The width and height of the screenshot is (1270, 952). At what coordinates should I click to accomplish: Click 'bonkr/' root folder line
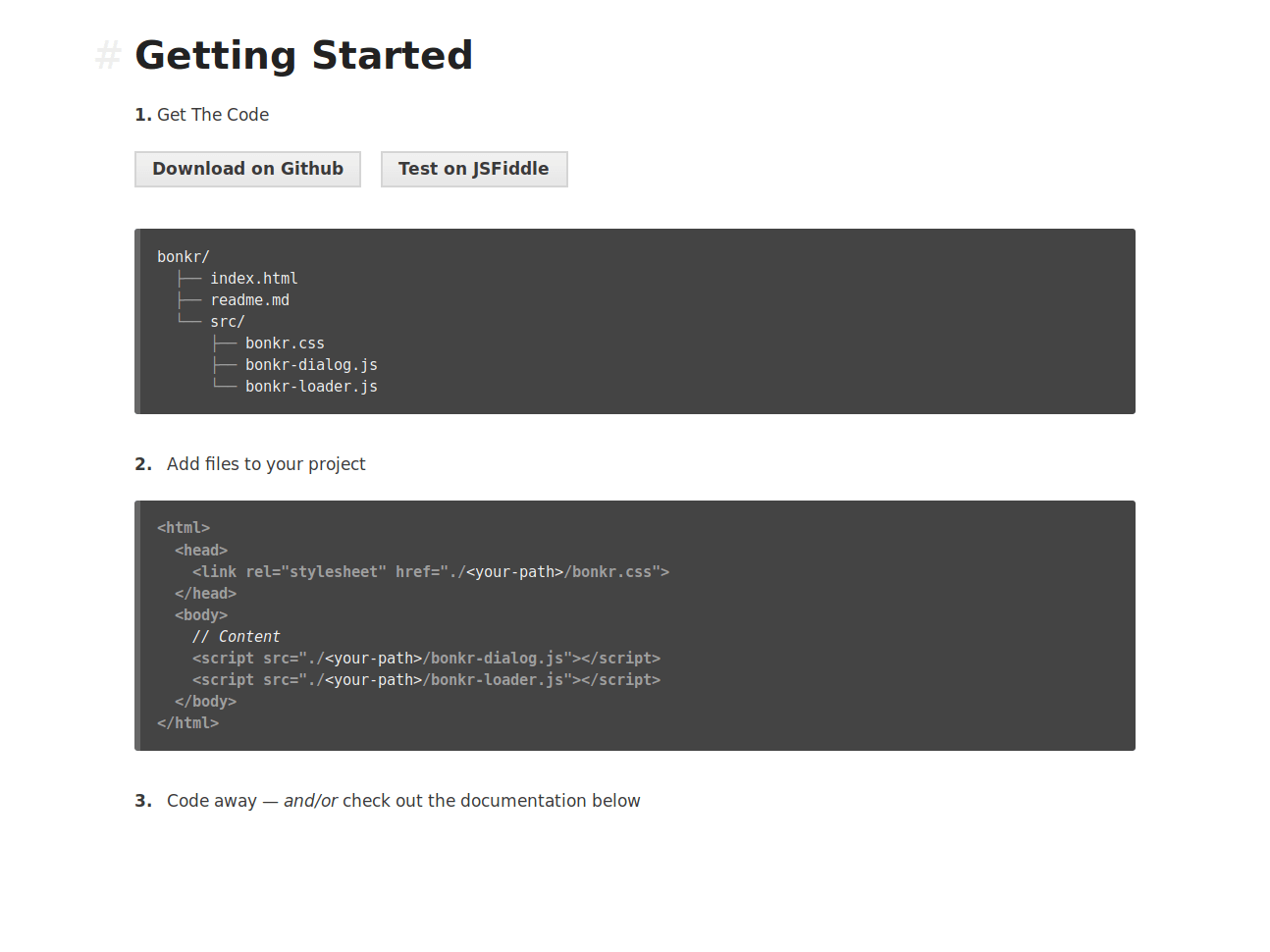coord(184,257)
